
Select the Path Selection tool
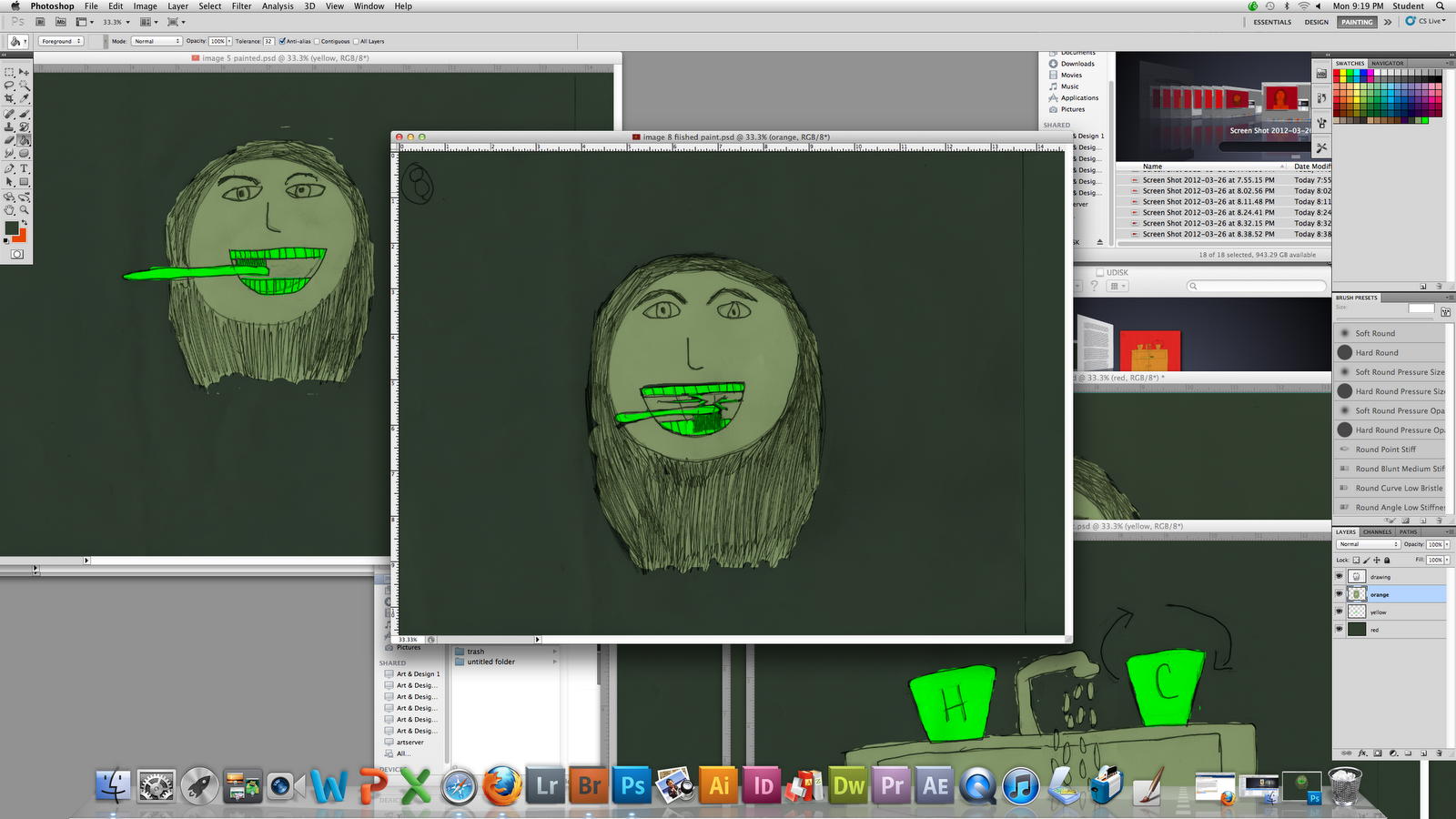9,182
